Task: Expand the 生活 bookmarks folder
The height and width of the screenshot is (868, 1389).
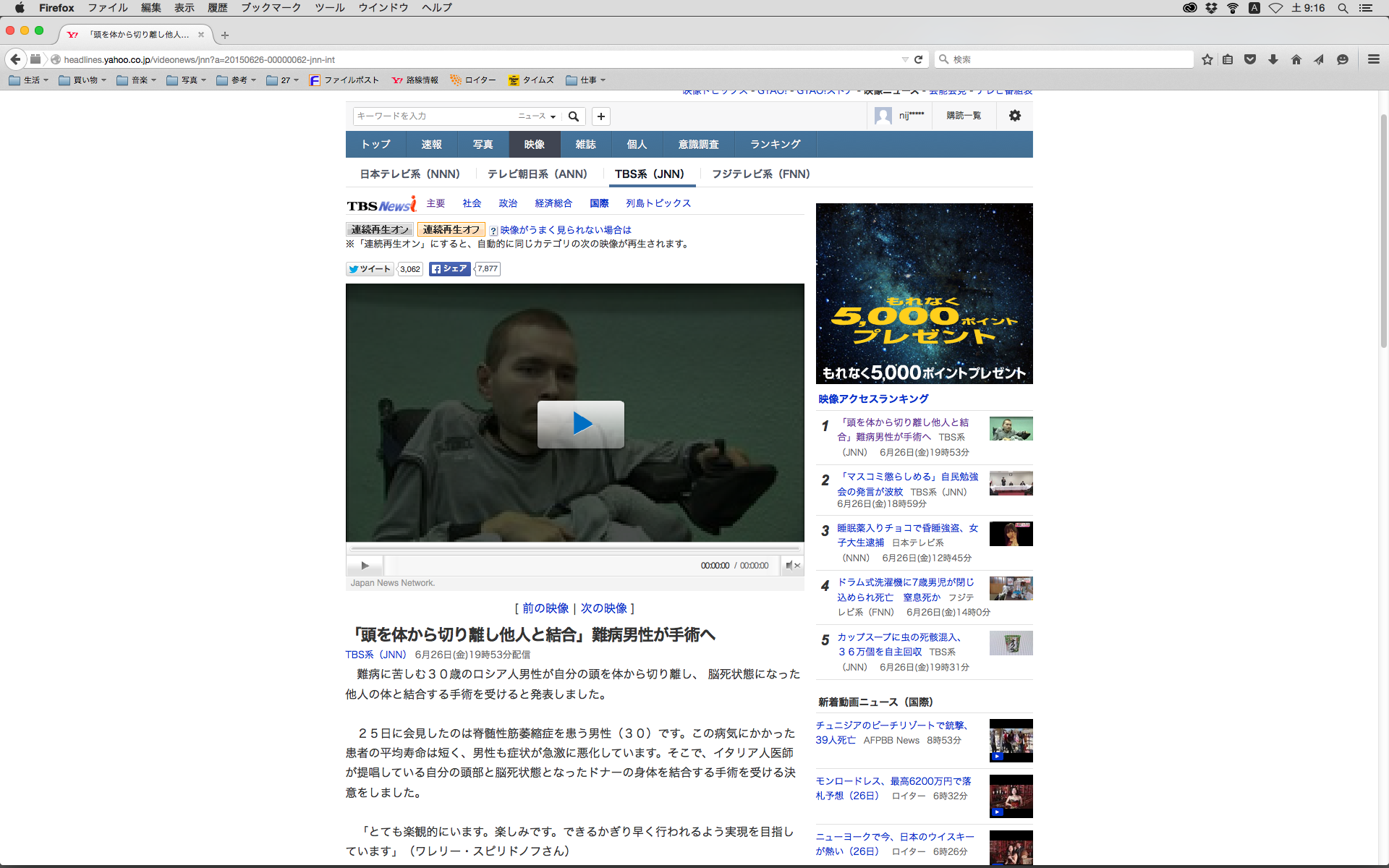Action: [29, 80]
